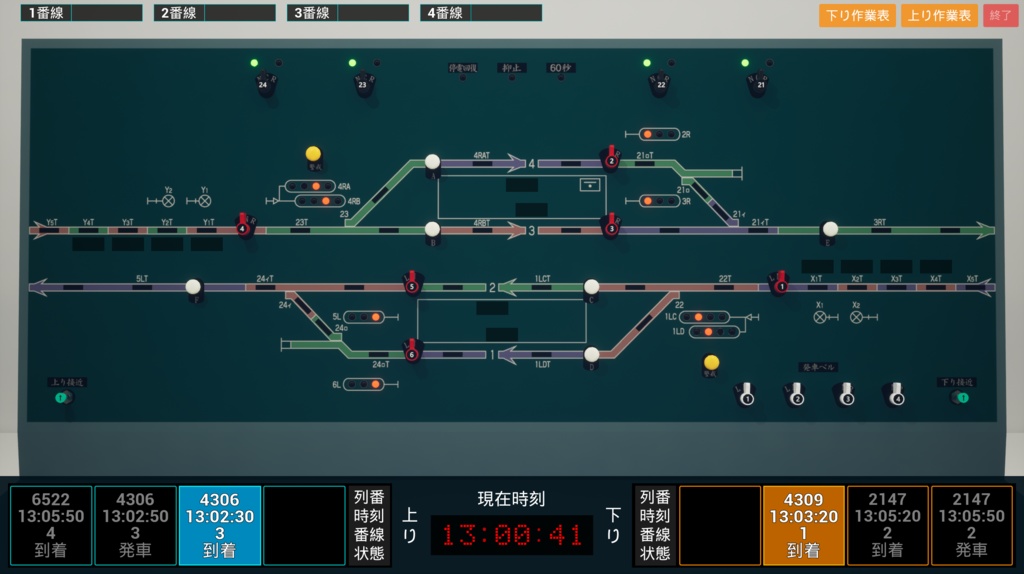1024x574 pixels.
Task: Open the 上り作業表 work table
Action: point(939,15)
